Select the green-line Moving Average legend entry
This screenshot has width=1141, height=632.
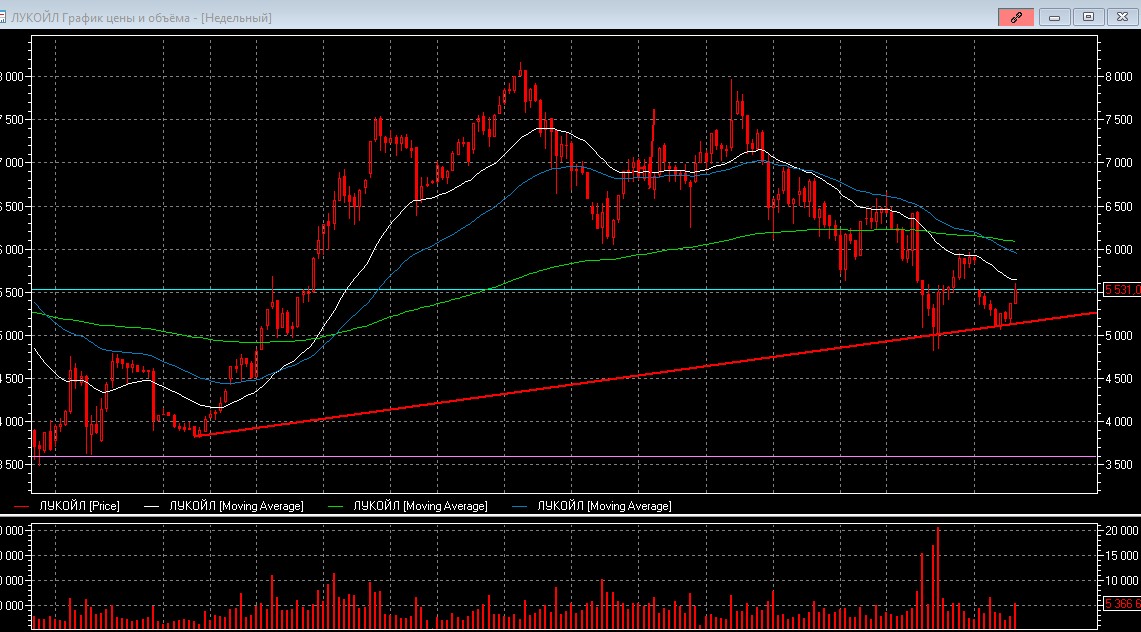point(421,505)
